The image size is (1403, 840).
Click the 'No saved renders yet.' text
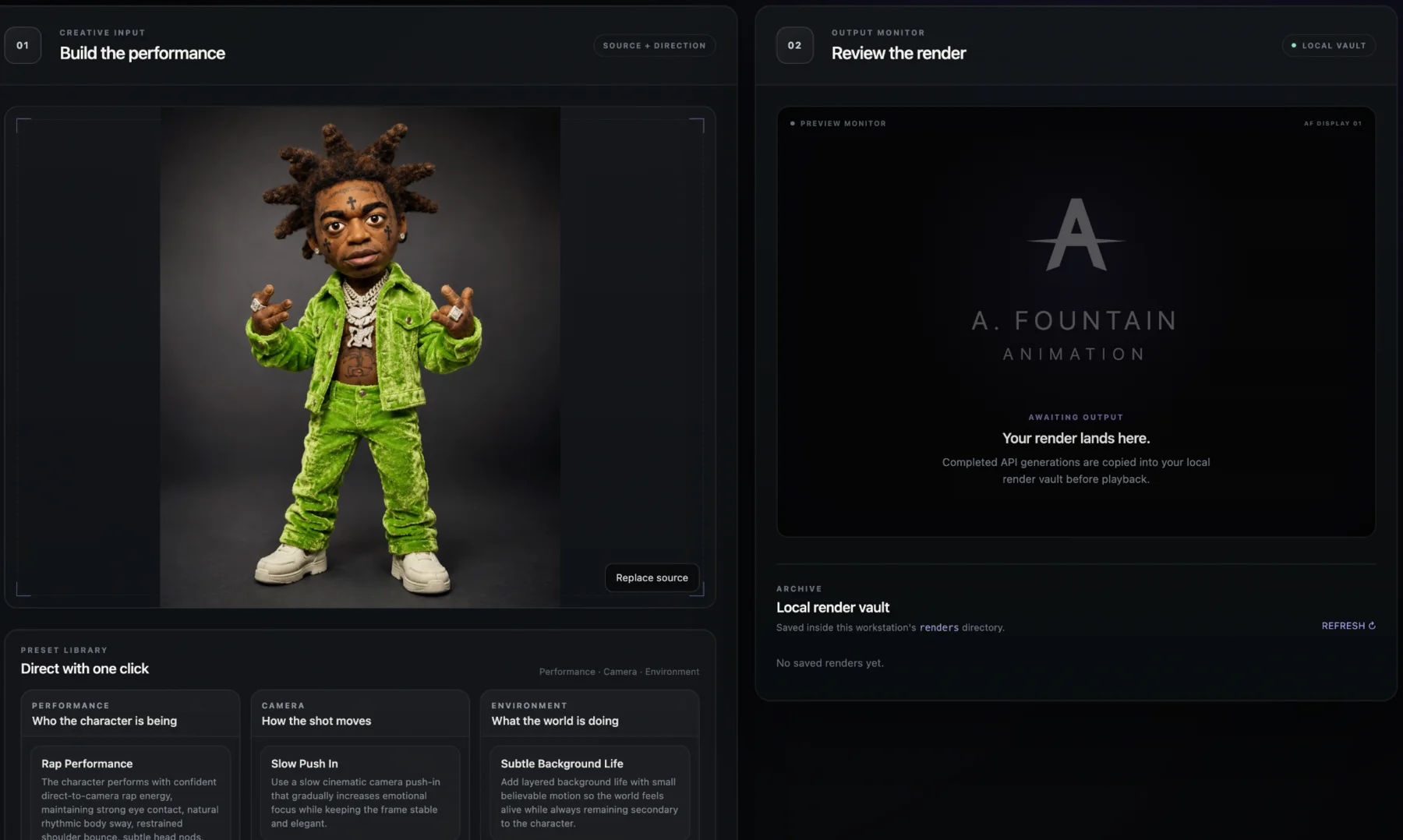tap(829, 663)
